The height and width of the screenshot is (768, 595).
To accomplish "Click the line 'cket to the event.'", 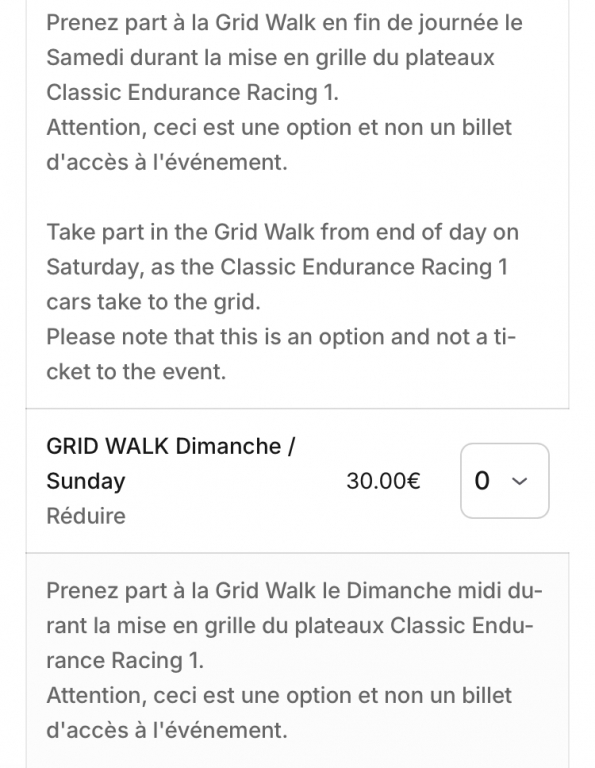I will [136, 372].
